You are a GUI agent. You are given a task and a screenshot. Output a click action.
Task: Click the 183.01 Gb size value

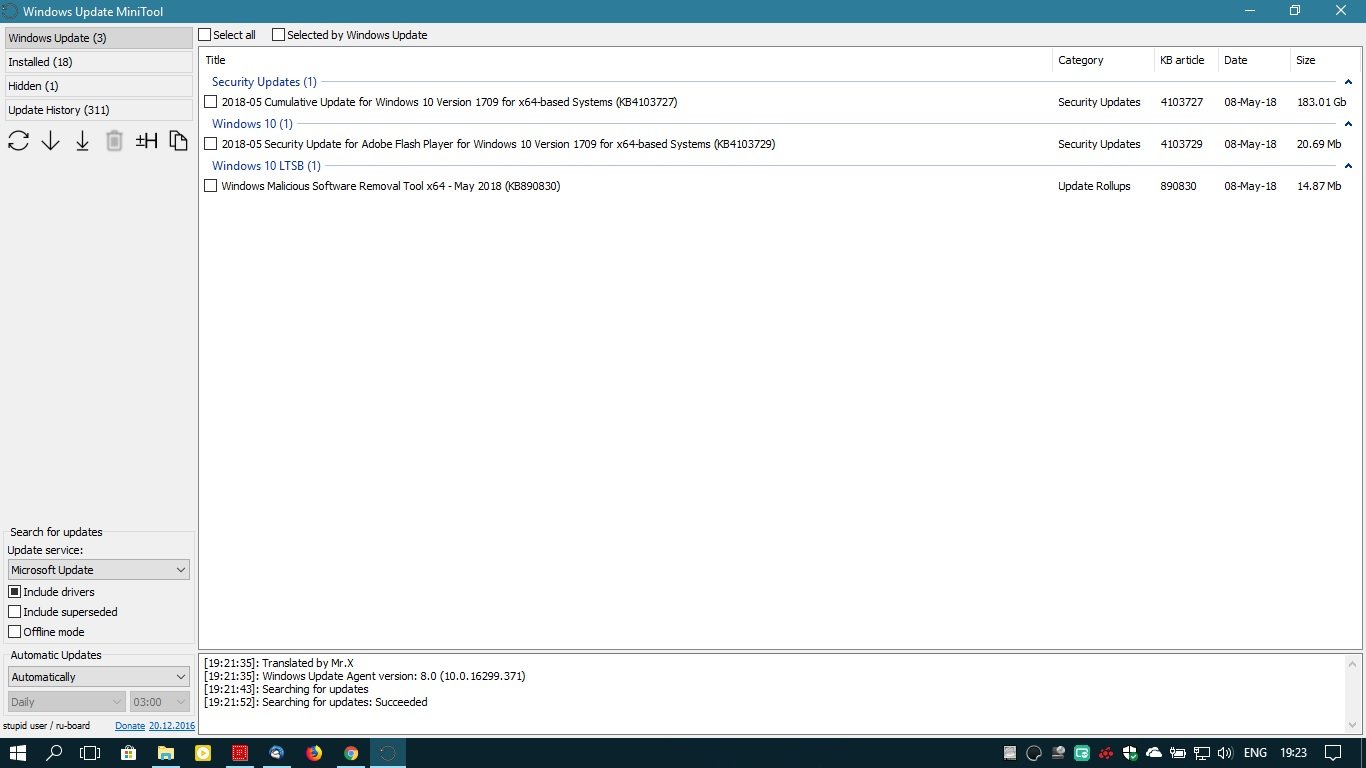(x=1321, y=102)
